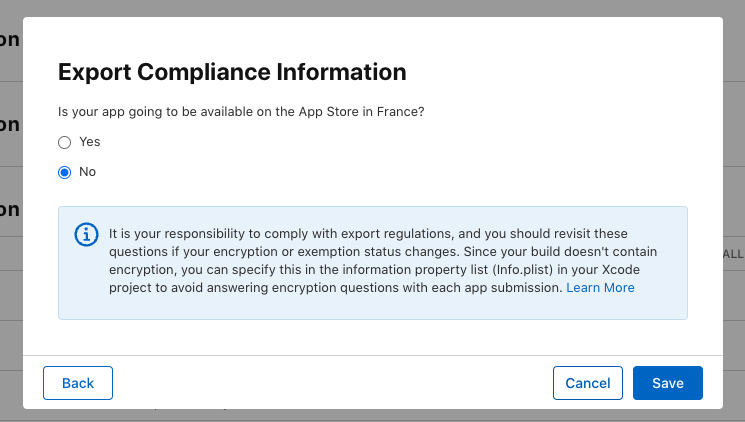The image size is (745, 422).
Task: Click the blue info icon in the notice
Action: click(87, 234)
